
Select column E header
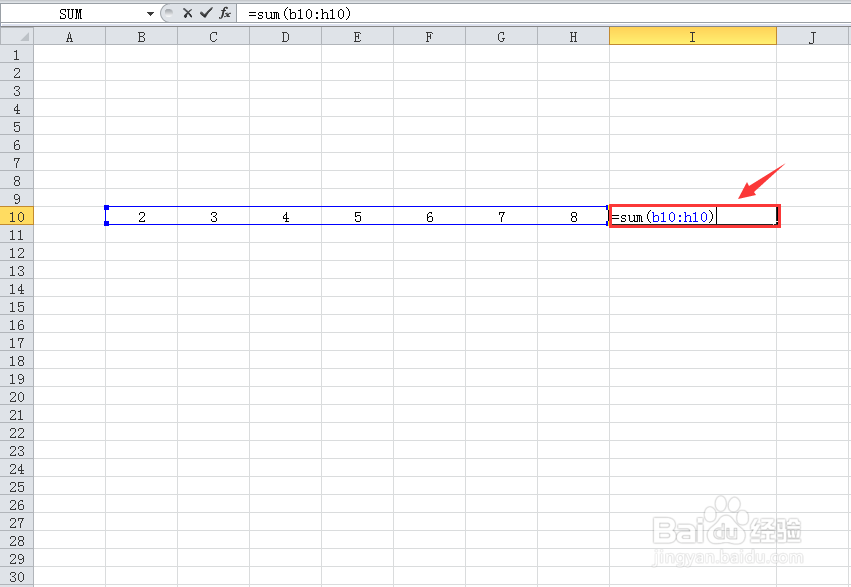[358, 37]
